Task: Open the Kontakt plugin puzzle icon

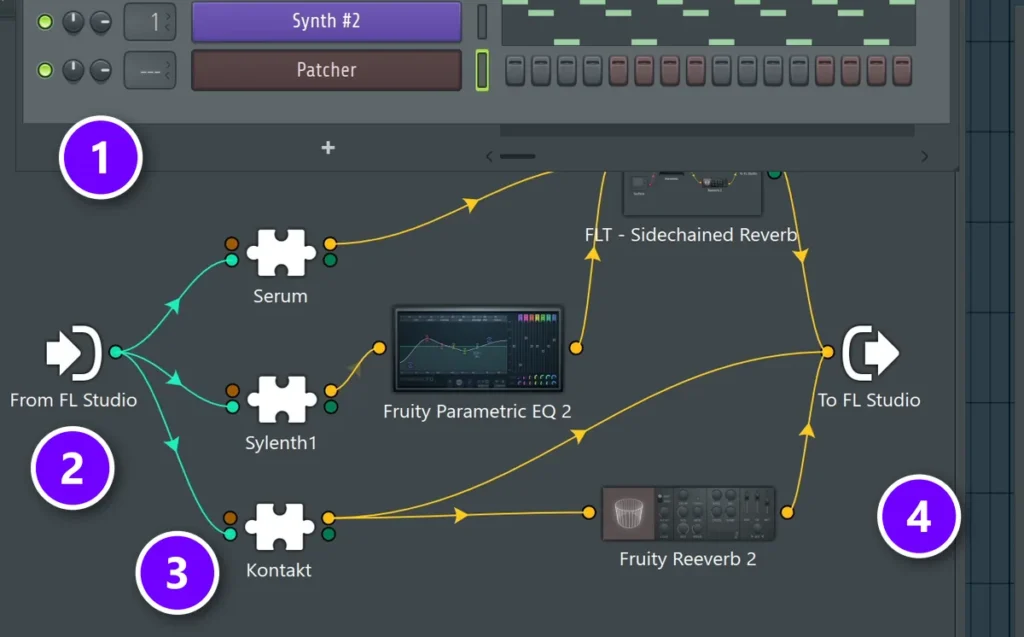Action: (280, 526)
